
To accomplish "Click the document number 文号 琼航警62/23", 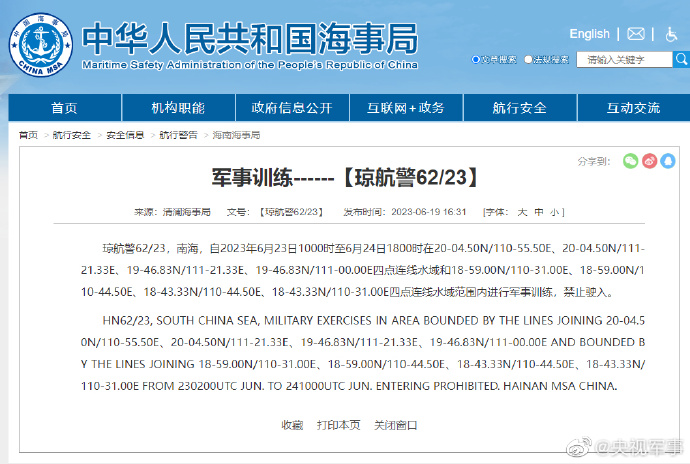I will [x=275, y=212].
